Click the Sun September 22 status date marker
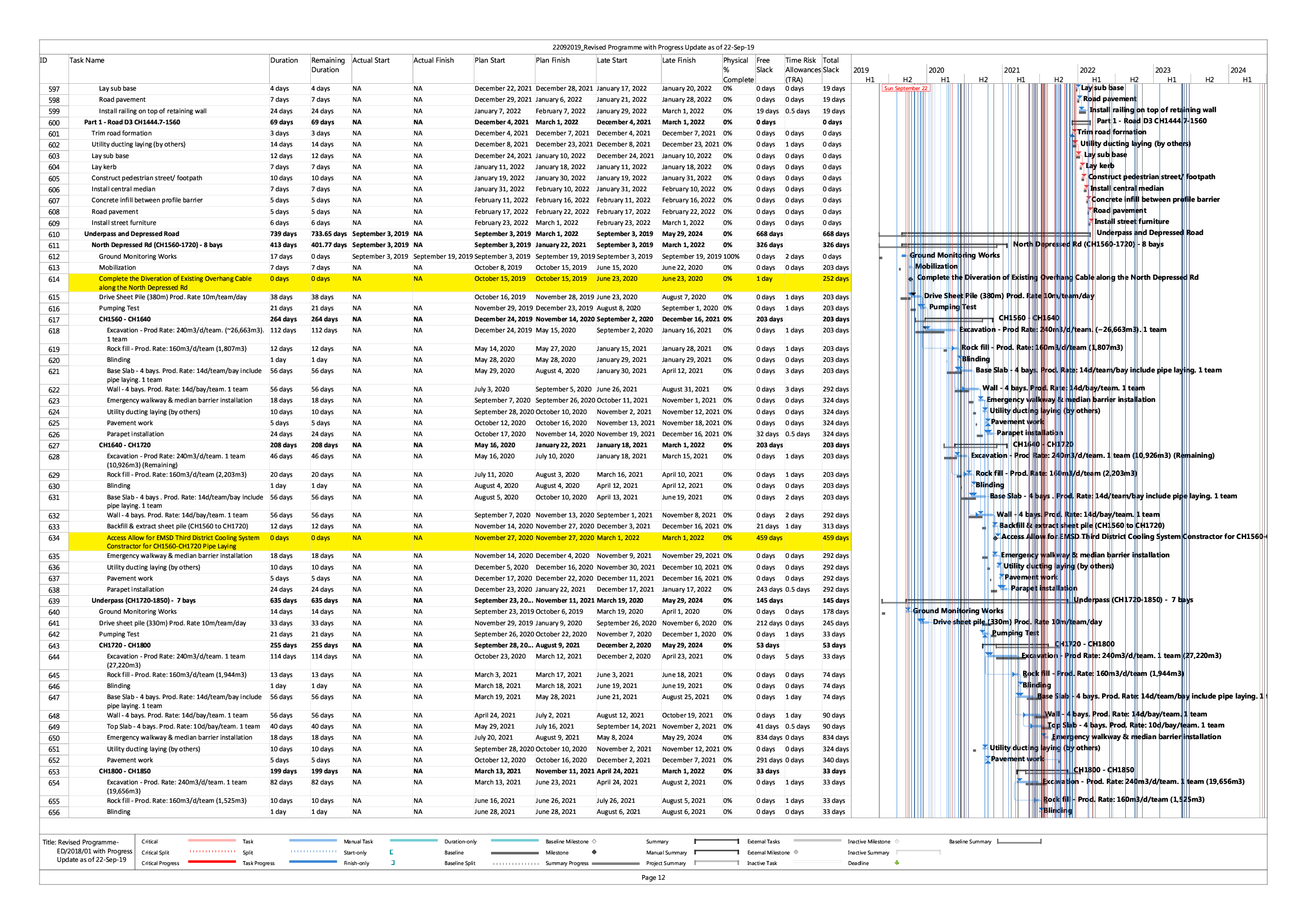Screen dimensions: 1307x924 pyautogui.click(x=905, y=89)
